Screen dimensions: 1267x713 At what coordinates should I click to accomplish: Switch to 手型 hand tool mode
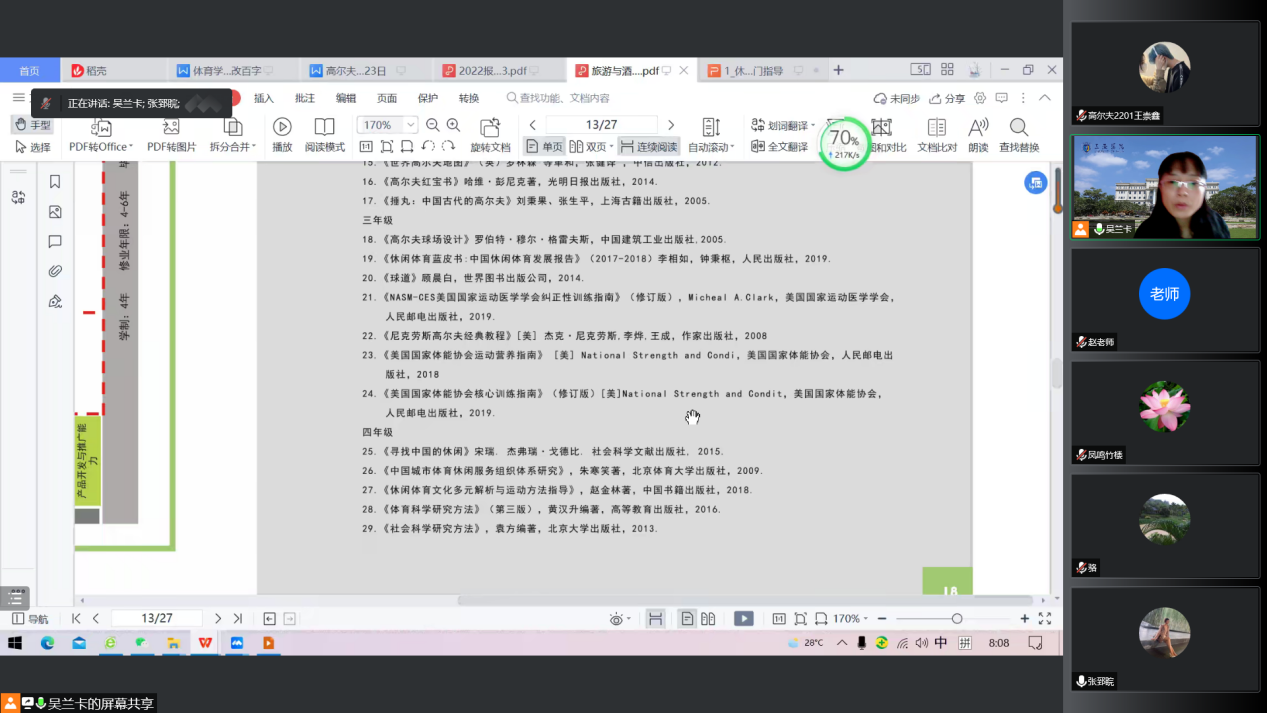(x=32, y=125)
